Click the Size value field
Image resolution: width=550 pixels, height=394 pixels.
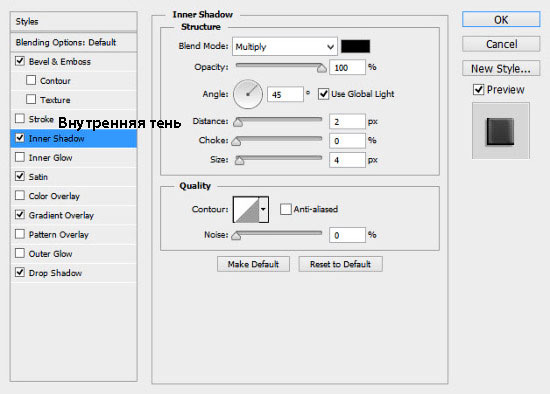[x=347, y=160]
